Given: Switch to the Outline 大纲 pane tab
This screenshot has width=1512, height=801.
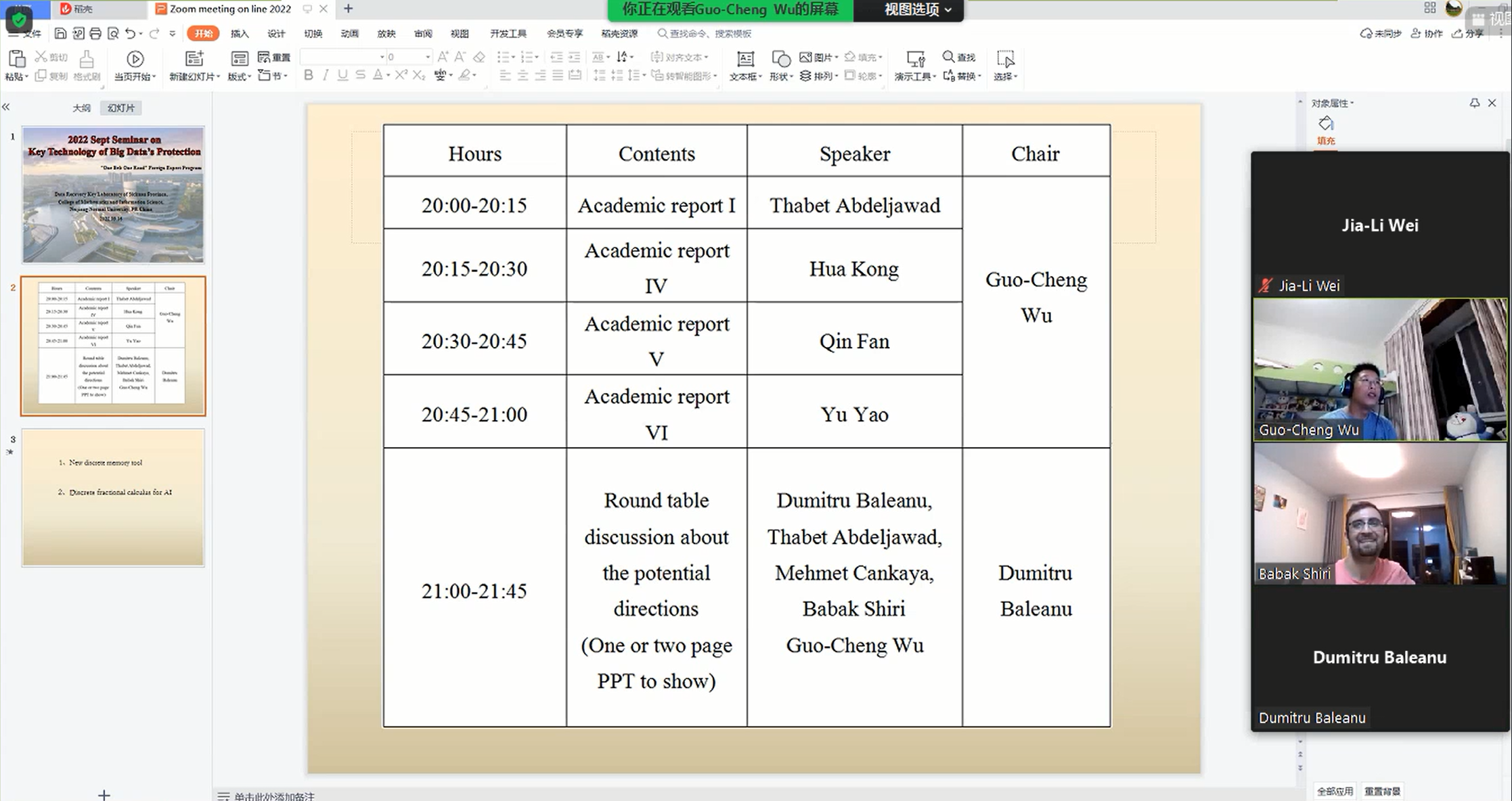Looking at the screenshot, I should coord(81,108).
